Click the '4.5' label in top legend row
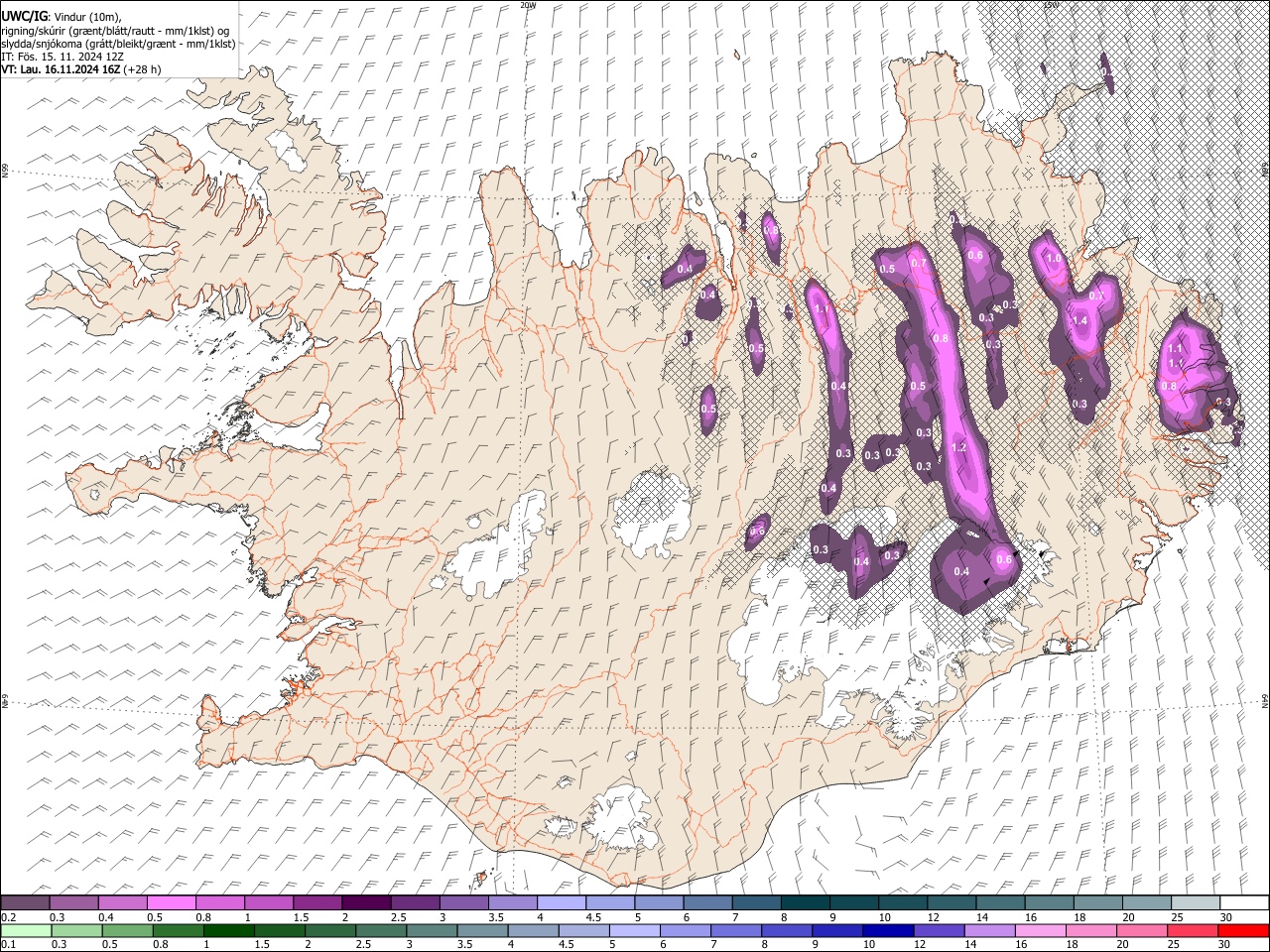Screen dimensions: 1270x952 pos(593,917)
